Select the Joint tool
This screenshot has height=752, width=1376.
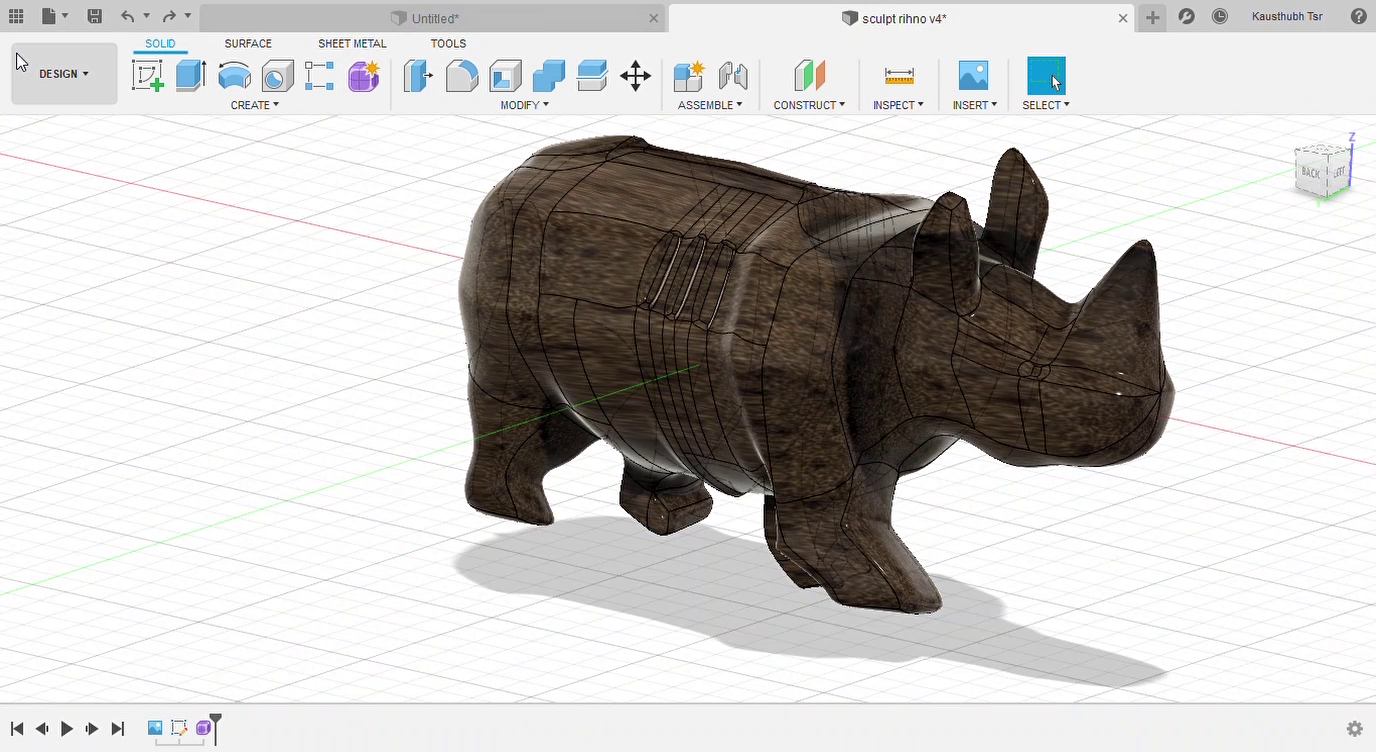733,76
